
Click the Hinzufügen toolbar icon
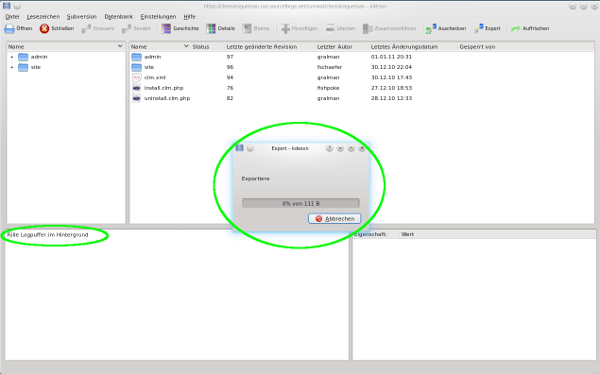[285, 29]
